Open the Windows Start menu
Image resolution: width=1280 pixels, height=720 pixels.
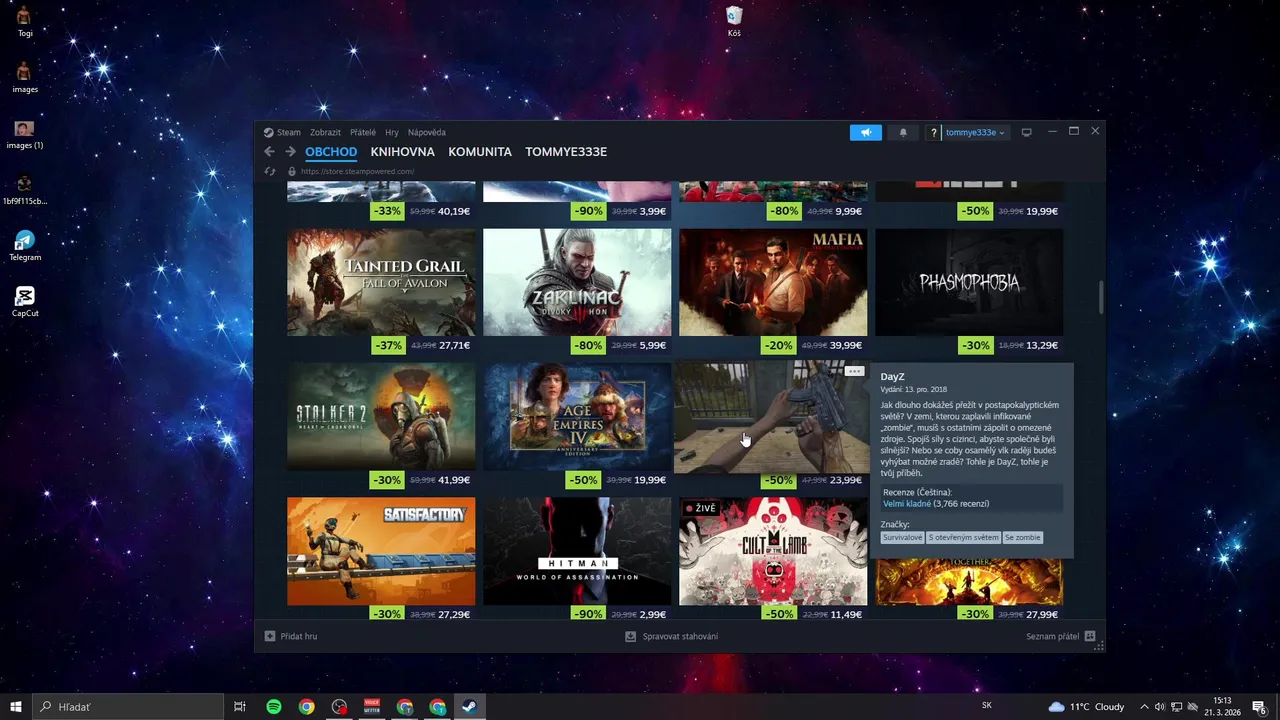15,707
